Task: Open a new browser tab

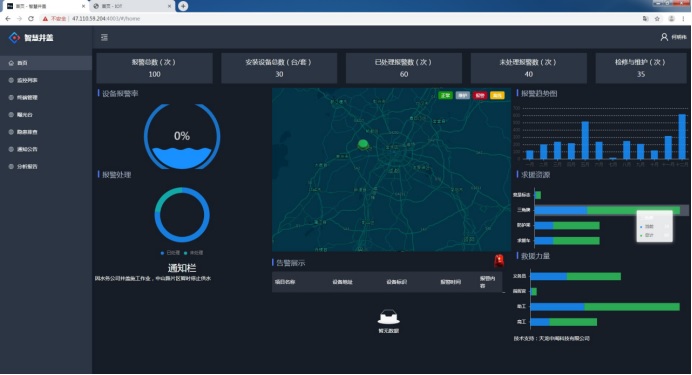Action: [183, 6]
